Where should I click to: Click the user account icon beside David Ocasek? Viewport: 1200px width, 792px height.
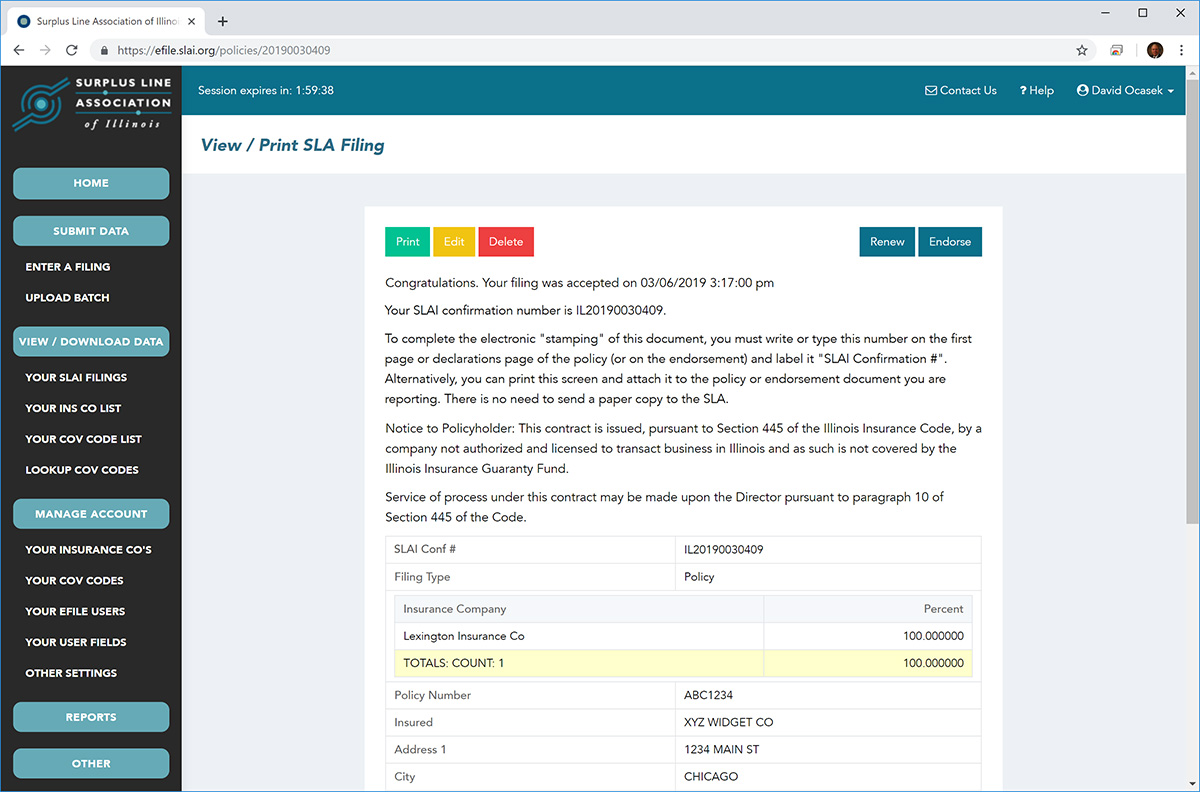click(1082, 90)
